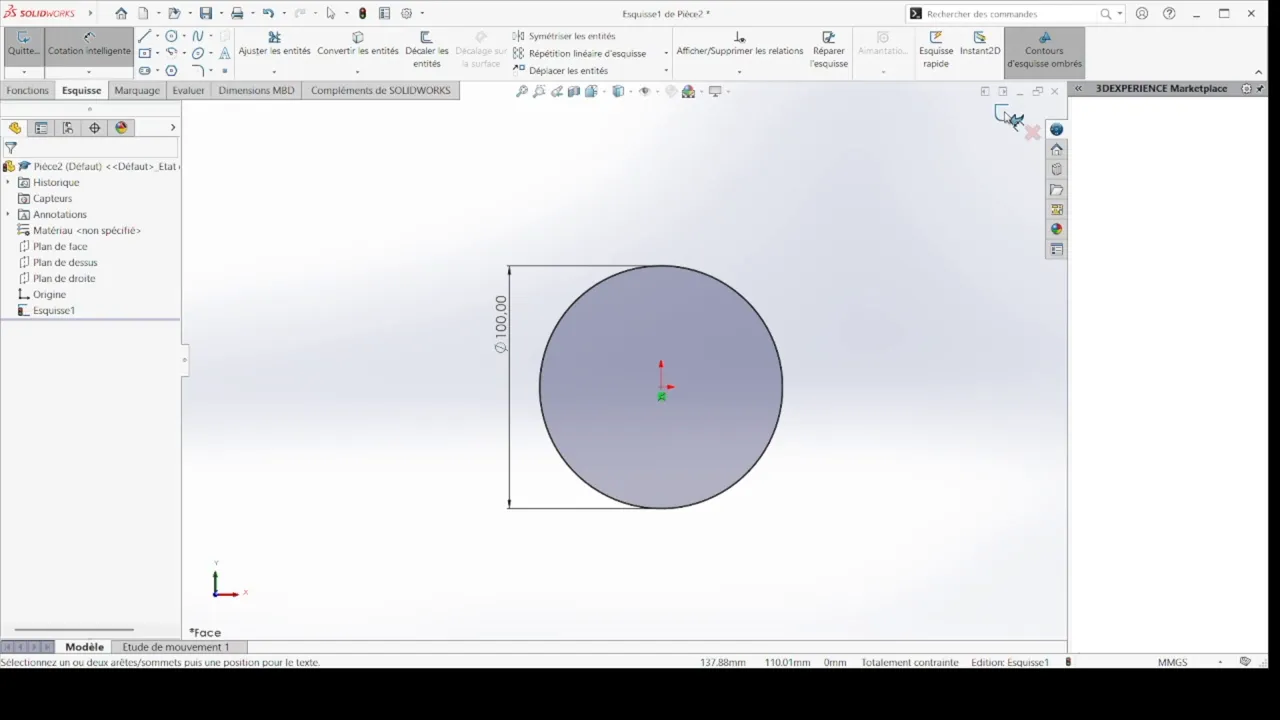Image resolution: width=1280 pixels, height=720 pixels.
Task: Expand the Historique tree node
Action: [8, 182]
